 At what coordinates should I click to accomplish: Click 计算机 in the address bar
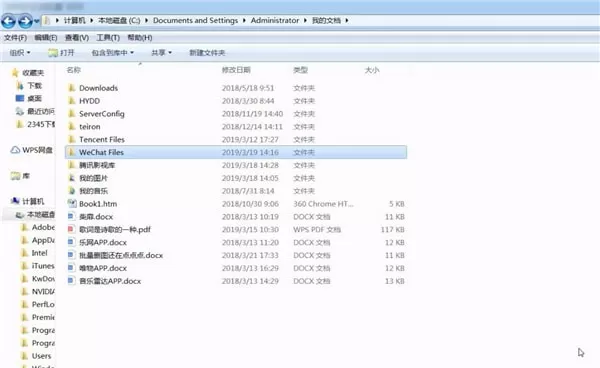tap(74, 21)
